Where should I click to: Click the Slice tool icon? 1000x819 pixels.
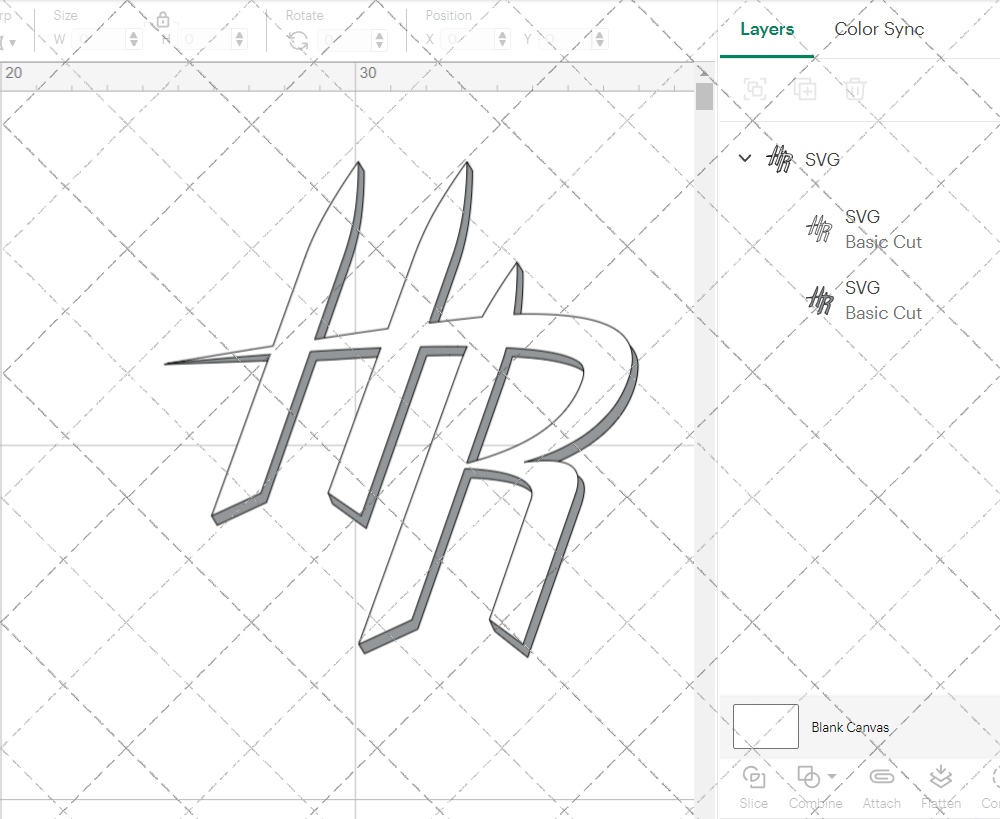coord(754,777)
